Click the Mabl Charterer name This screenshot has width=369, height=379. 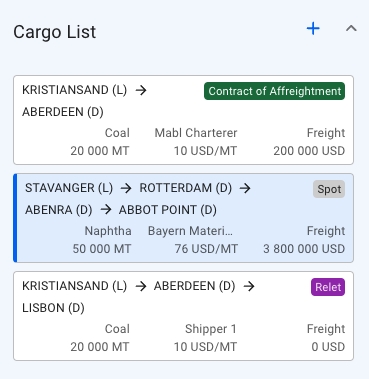[196, 133]
